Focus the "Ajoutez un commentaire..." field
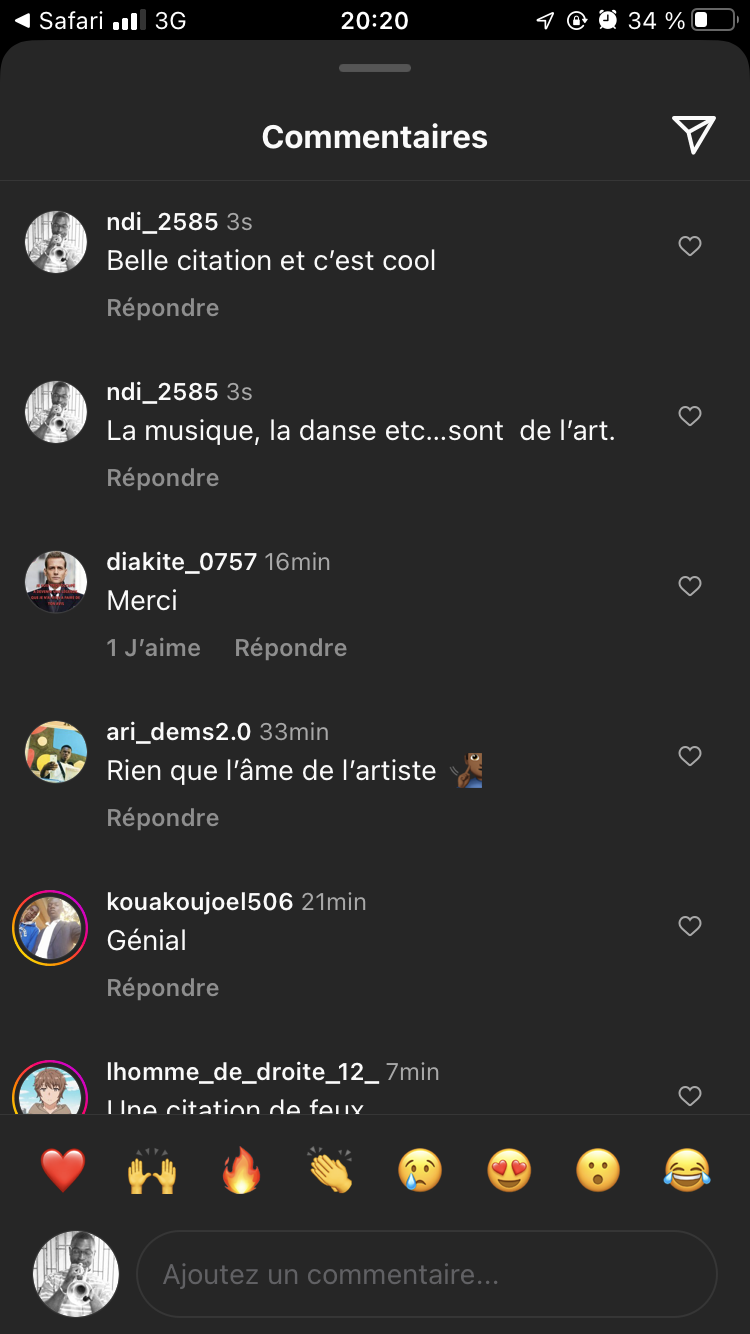Image resolution: width=750 pixels, height=1334 pixels. tap(427, 1275)
